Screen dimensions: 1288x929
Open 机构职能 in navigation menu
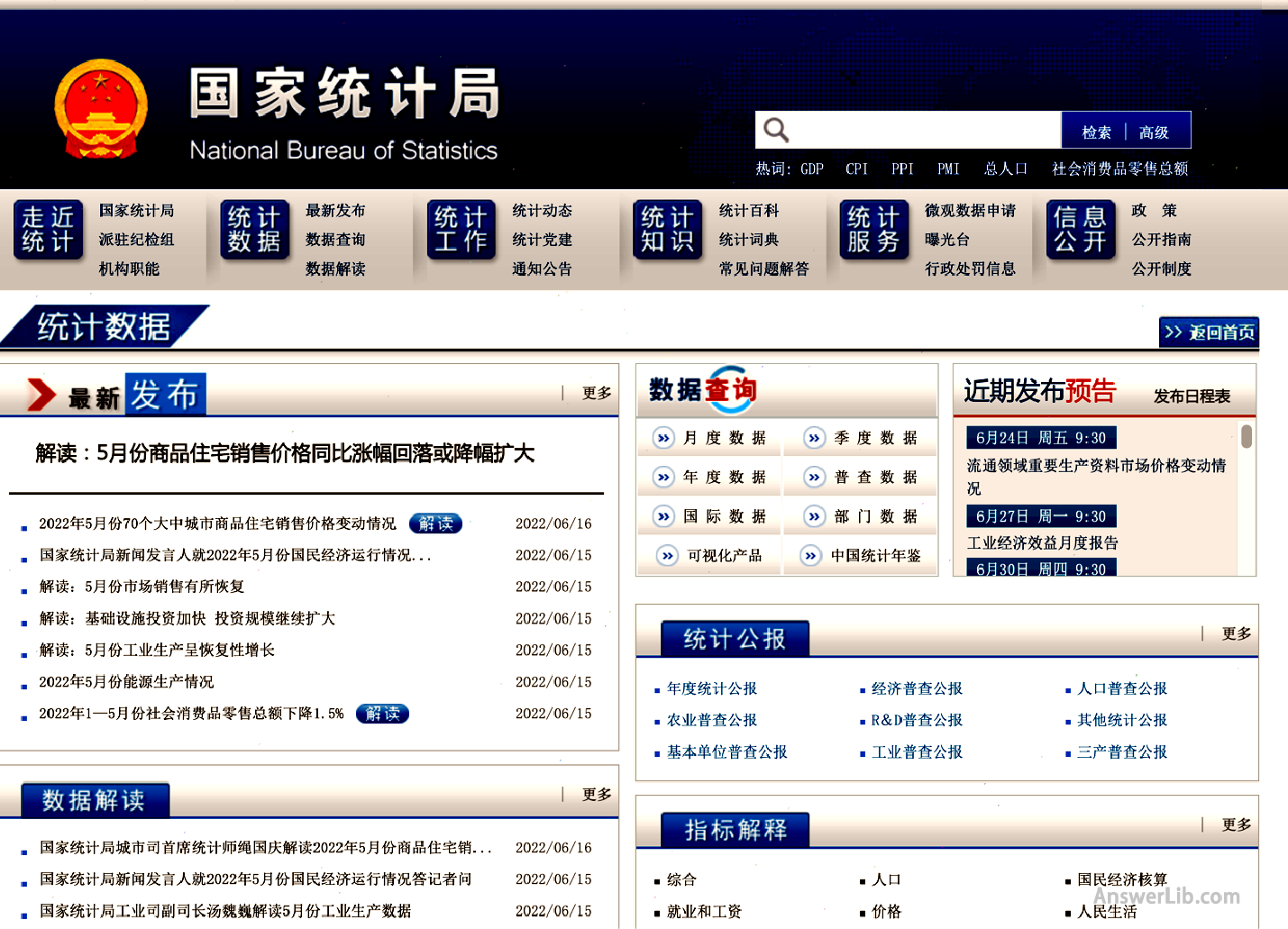129,269
